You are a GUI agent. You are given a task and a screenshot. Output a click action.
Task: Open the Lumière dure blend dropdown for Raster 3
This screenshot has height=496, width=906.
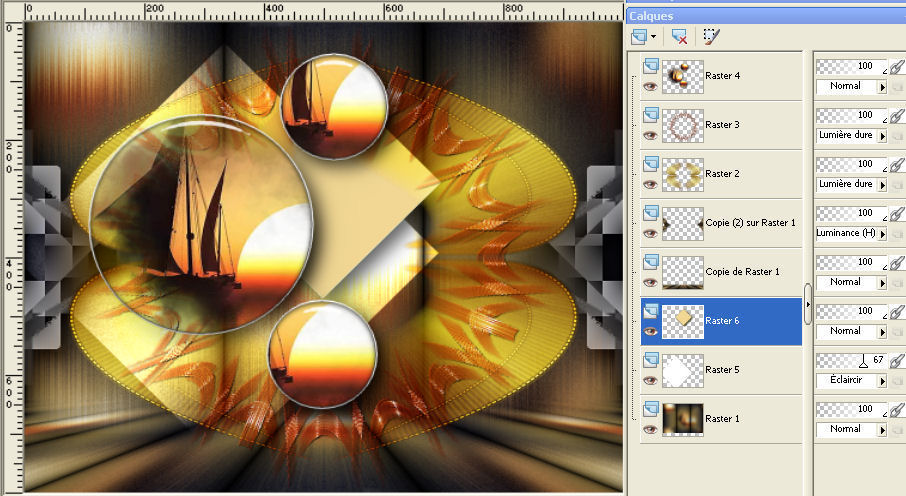pos(882,136)
